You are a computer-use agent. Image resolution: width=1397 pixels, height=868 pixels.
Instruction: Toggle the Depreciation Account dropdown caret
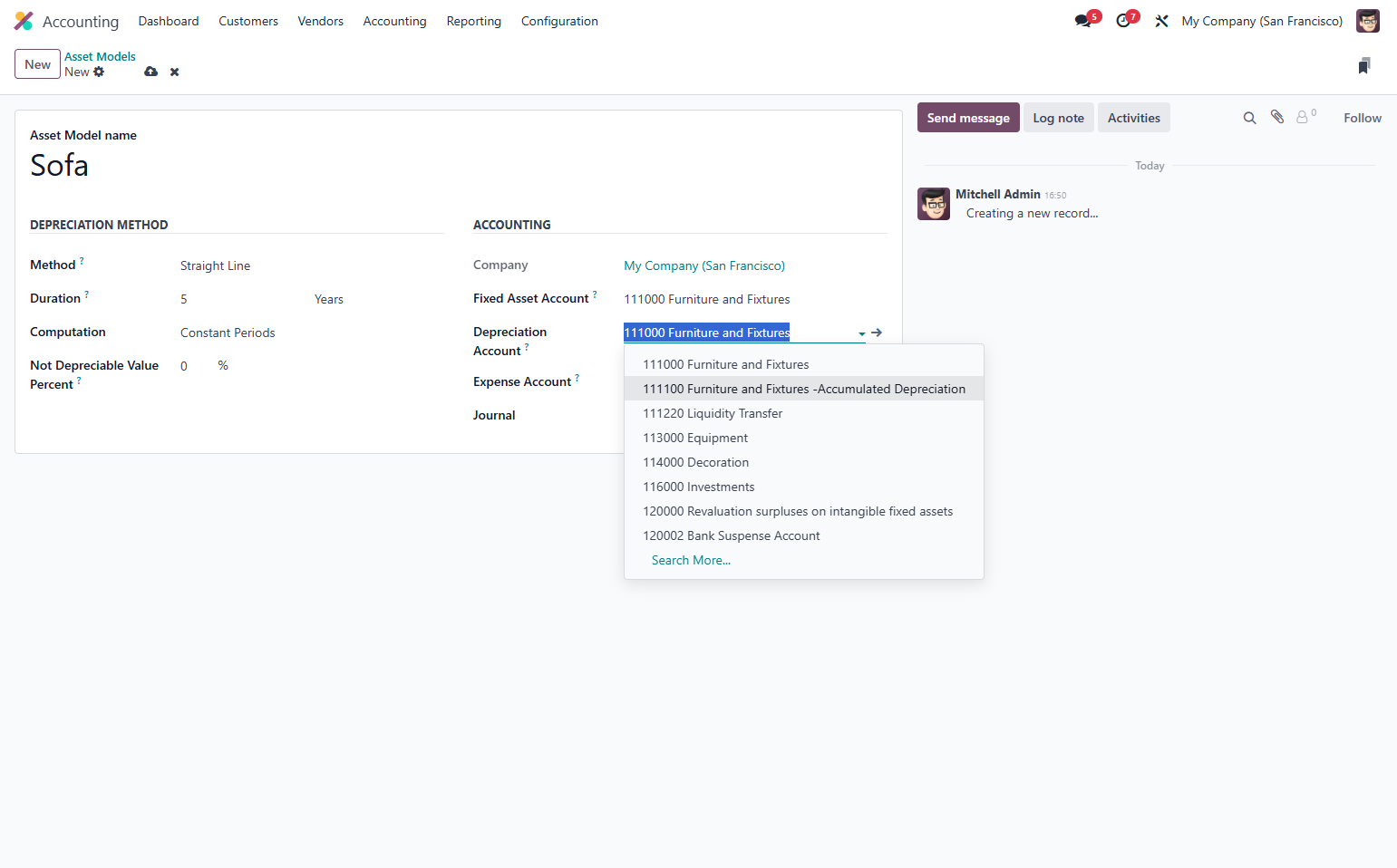[x=861, y=333]
